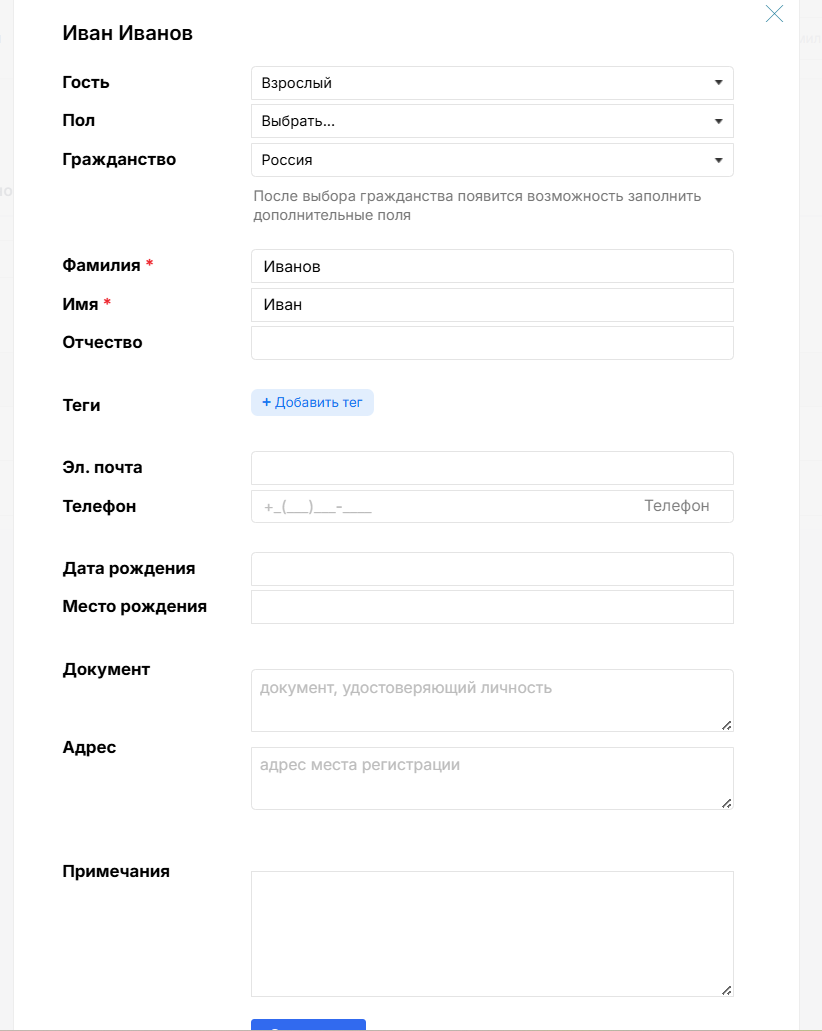This screenshot has width=822, height=1031.
Task: Open the Гражданство dropdown showing Россия
Action: coord(492,160)
